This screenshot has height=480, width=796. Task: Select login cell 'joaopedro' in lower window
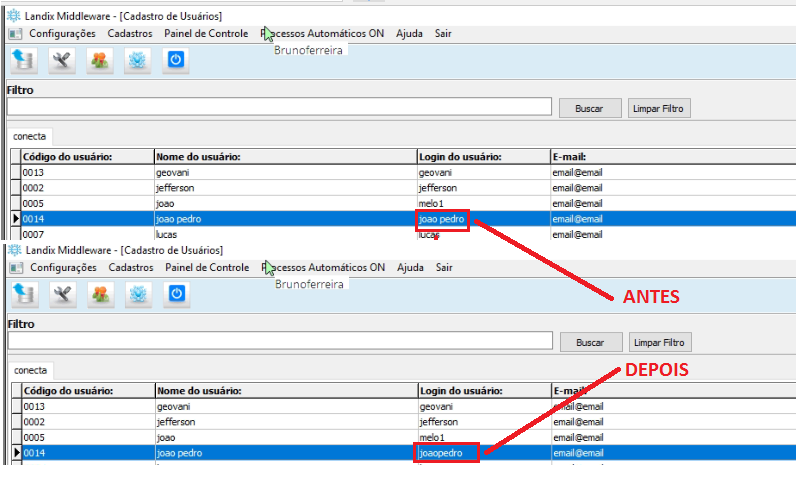(485, 453)
